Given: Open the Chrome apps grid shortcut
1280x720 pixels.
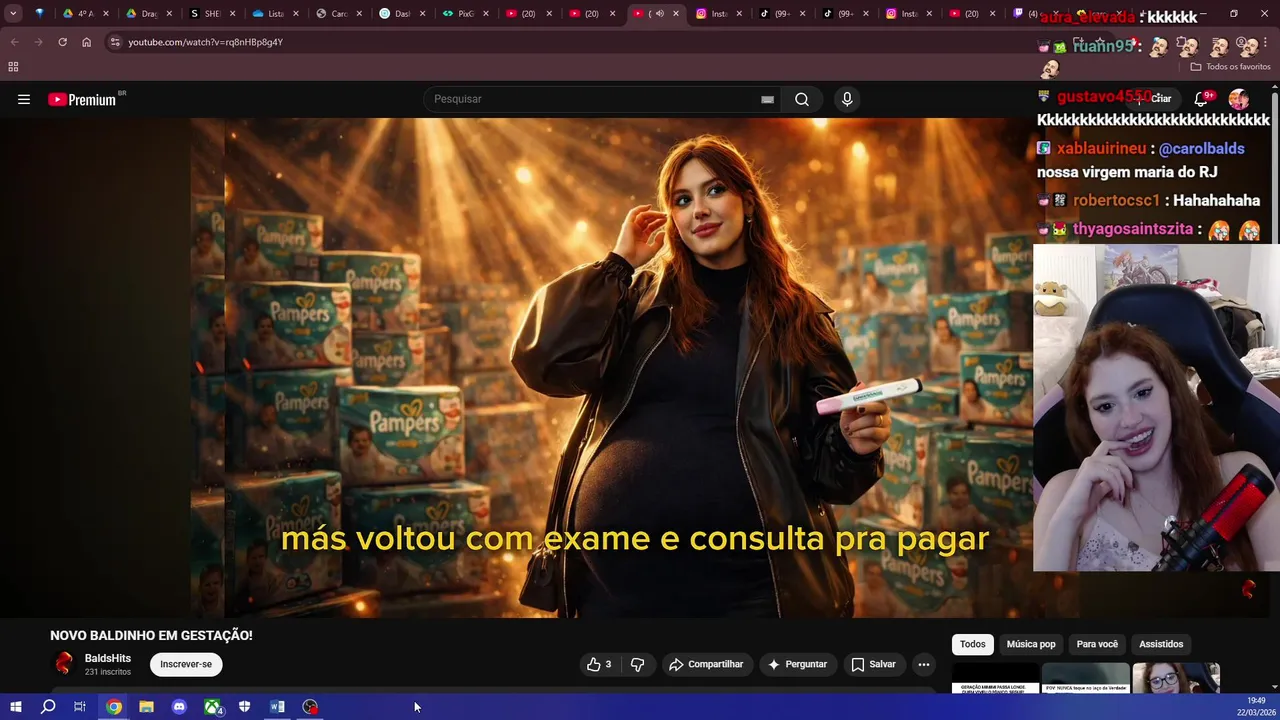Looking at the screenshot, I should tap(13, 66).
